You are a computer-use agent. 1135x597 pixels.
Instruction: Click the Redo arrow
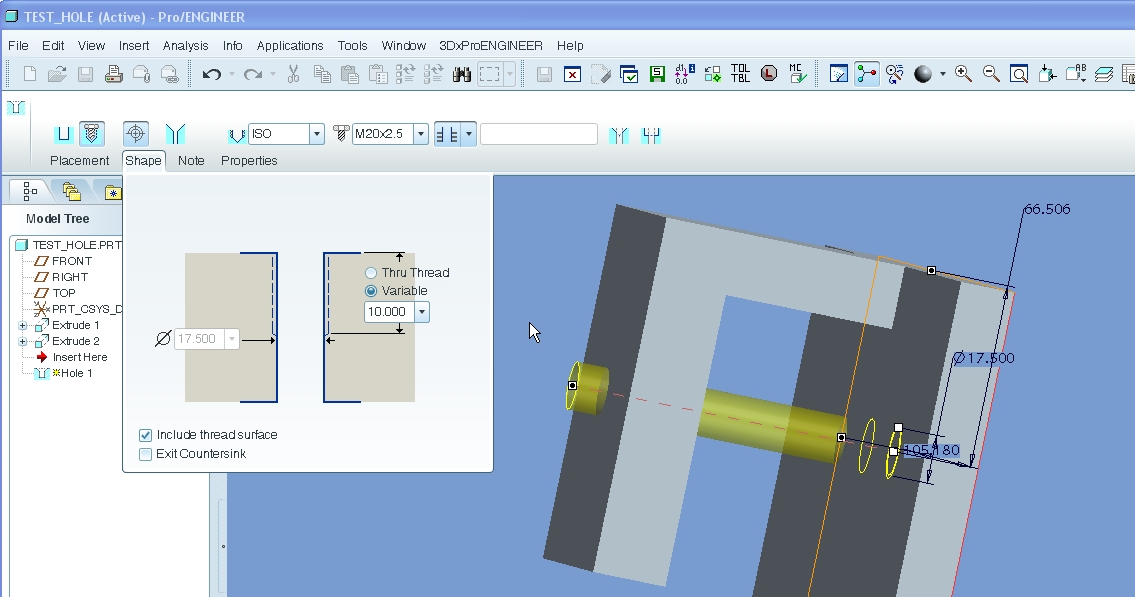click(x=253, y=74)
